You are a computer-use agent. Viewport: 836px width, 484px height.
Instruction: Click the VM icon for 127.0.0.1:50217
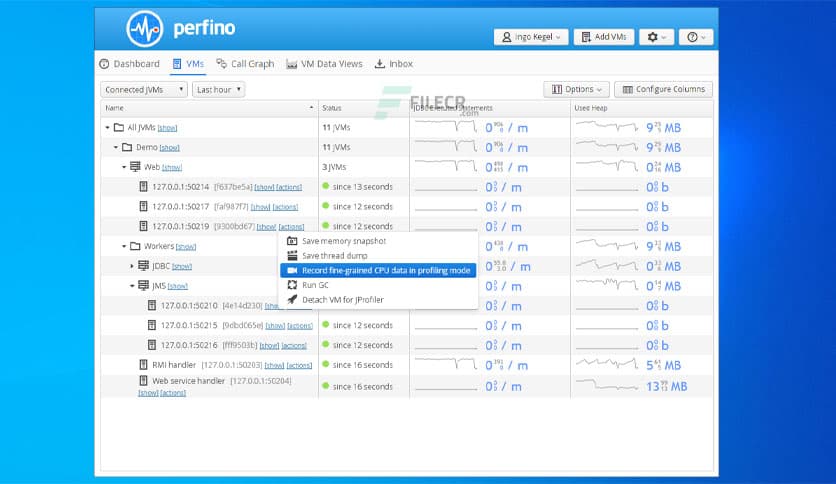143,206
